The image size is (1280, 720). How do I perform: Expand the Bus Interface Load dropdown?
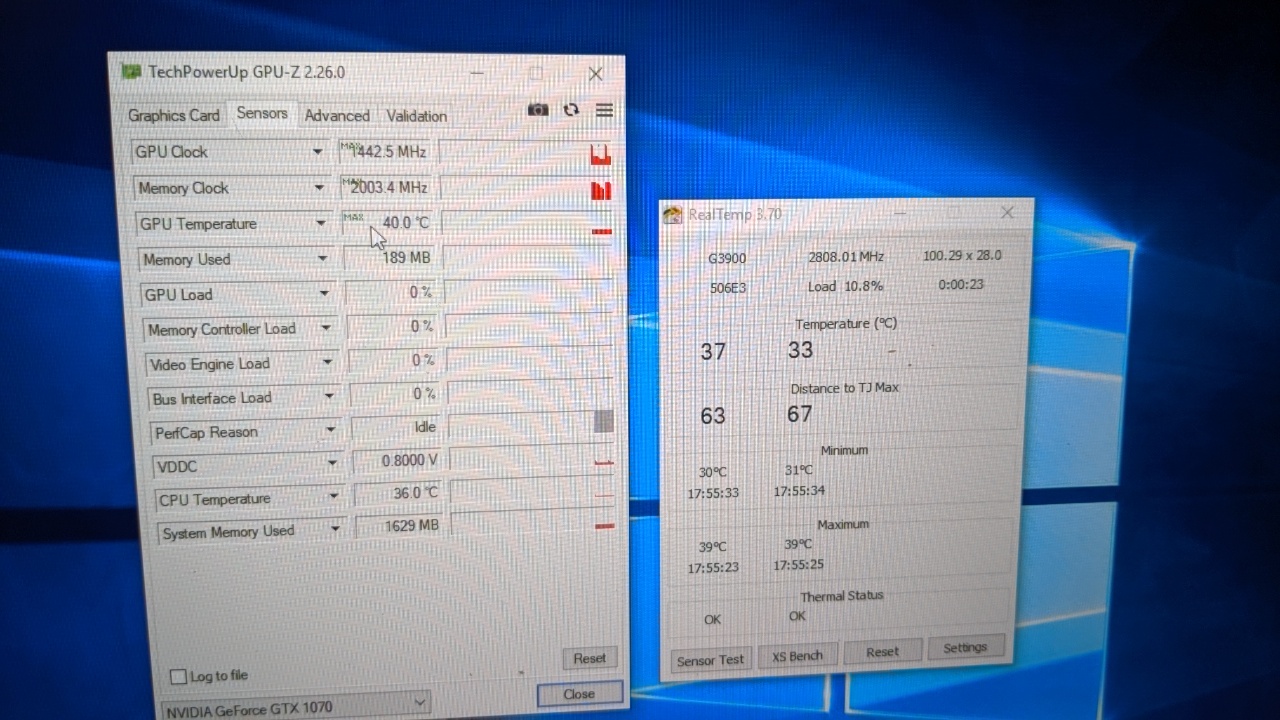tap(329, 397)
